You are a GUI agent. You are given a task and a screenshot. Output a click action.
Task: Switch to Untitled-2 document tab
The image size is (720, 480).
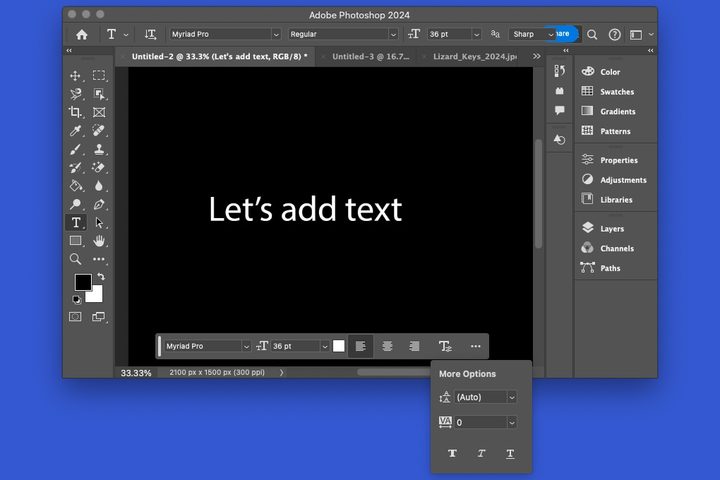[x=219, y=56]
